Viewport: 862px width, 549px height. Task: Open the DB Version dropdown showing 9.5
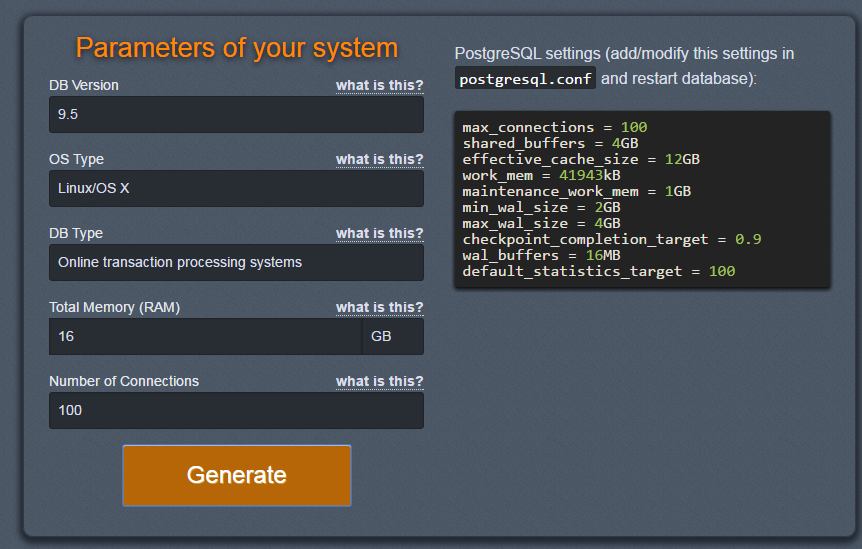point(236,114)
